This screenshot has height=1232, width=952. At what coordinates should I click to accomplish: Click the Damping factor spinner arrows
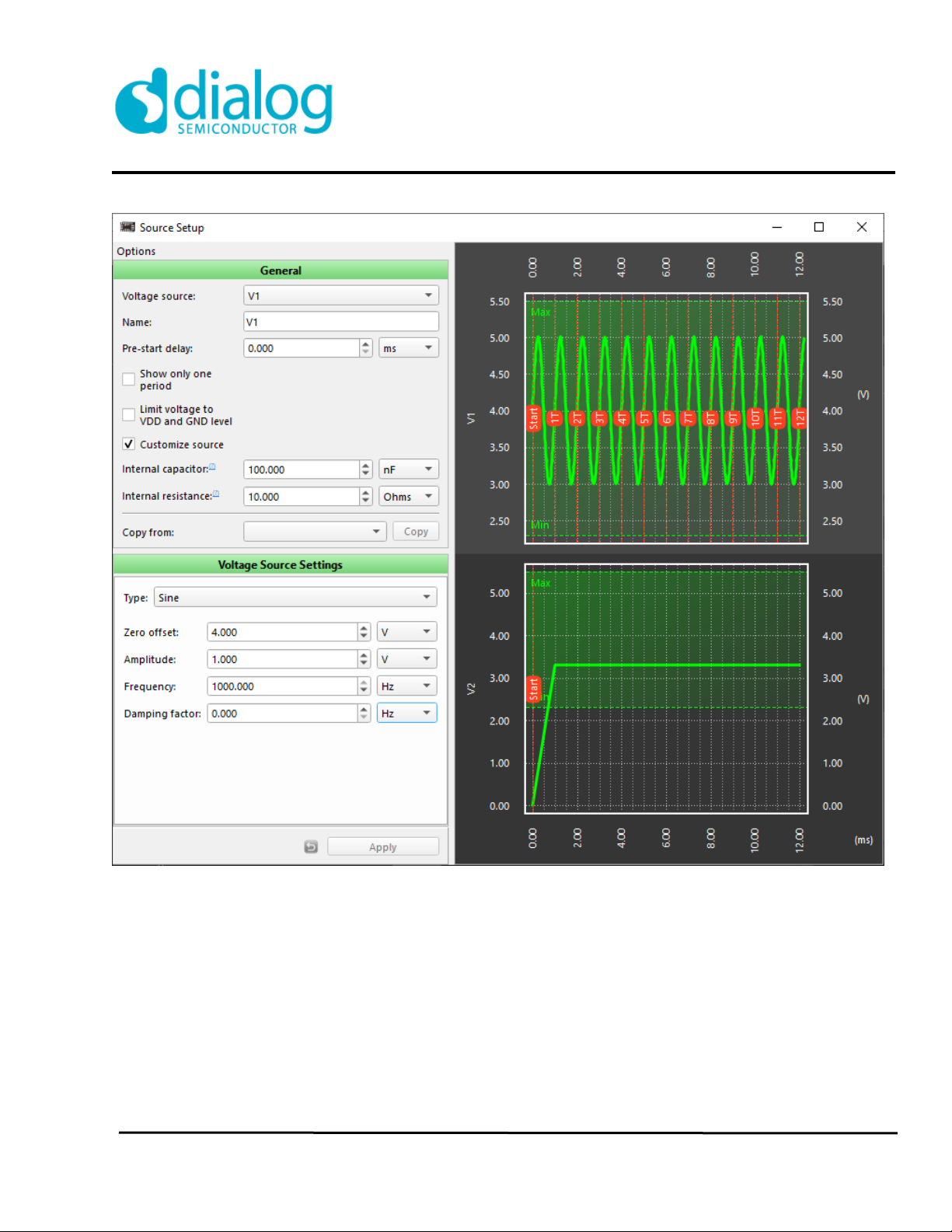(364, 714)
